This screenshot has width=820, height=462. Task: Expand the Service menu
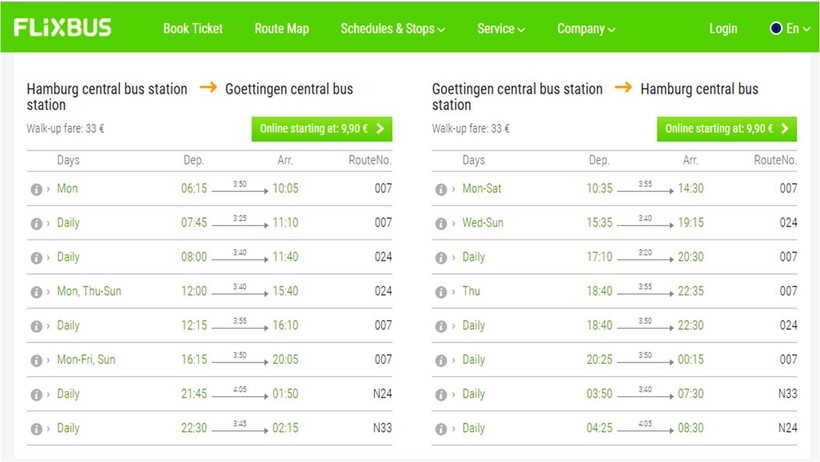point(500,29)
